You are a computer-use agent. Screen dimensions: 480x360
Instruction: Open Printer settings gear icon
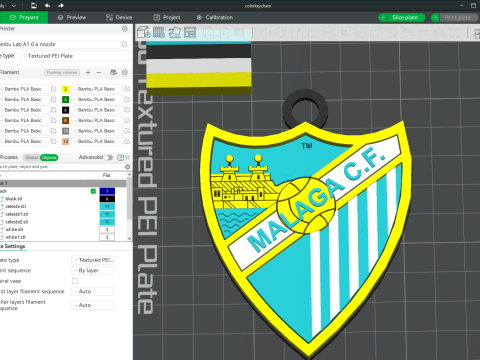125,29
